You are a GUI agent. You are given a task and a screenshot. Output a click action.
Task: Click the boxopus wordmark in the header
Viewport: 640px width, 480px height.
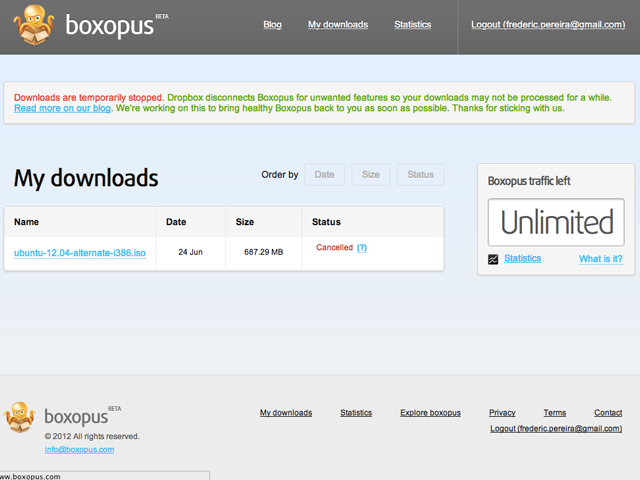(x=109, y=26)
